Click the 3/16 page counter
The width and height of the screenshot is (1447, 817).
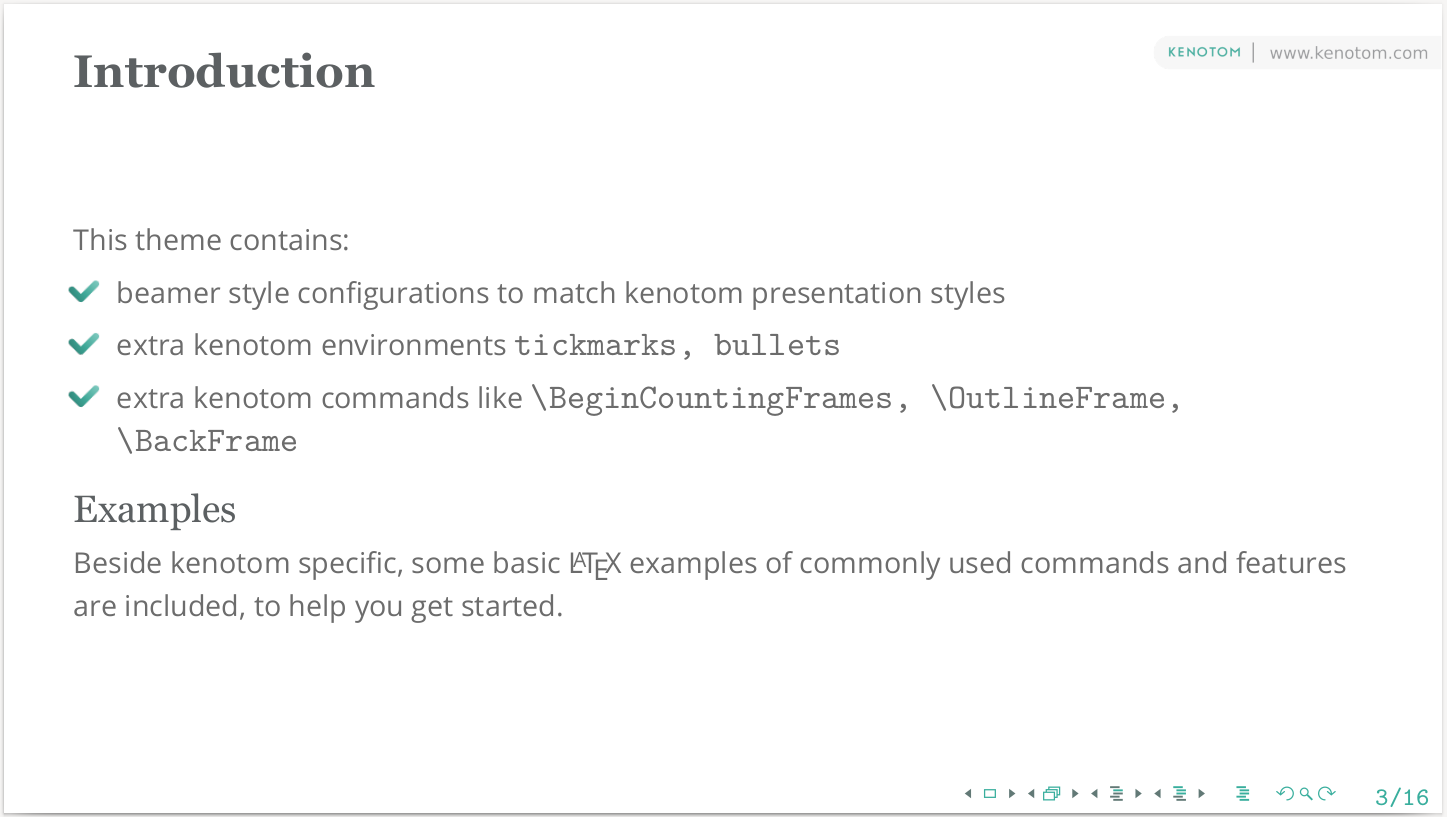(1402, 797)
